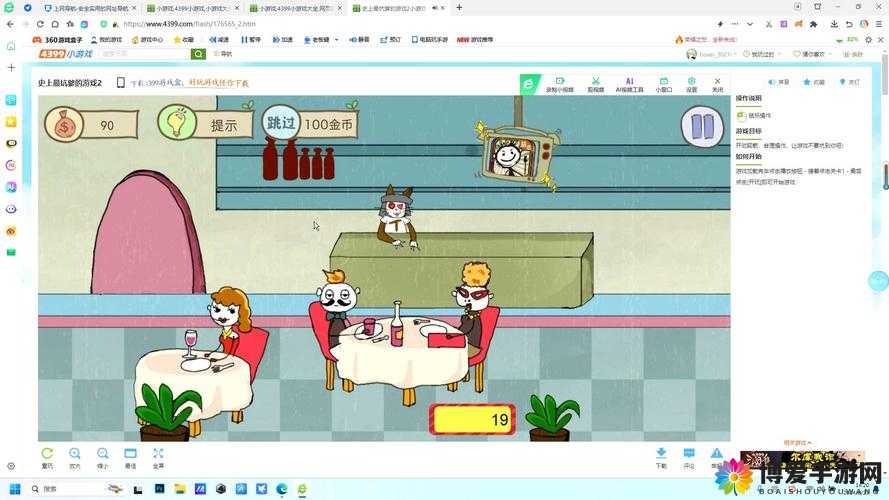Click the yellow timer bar showing 19
Viewport: 889px width, 500px height.
point(472,420)
